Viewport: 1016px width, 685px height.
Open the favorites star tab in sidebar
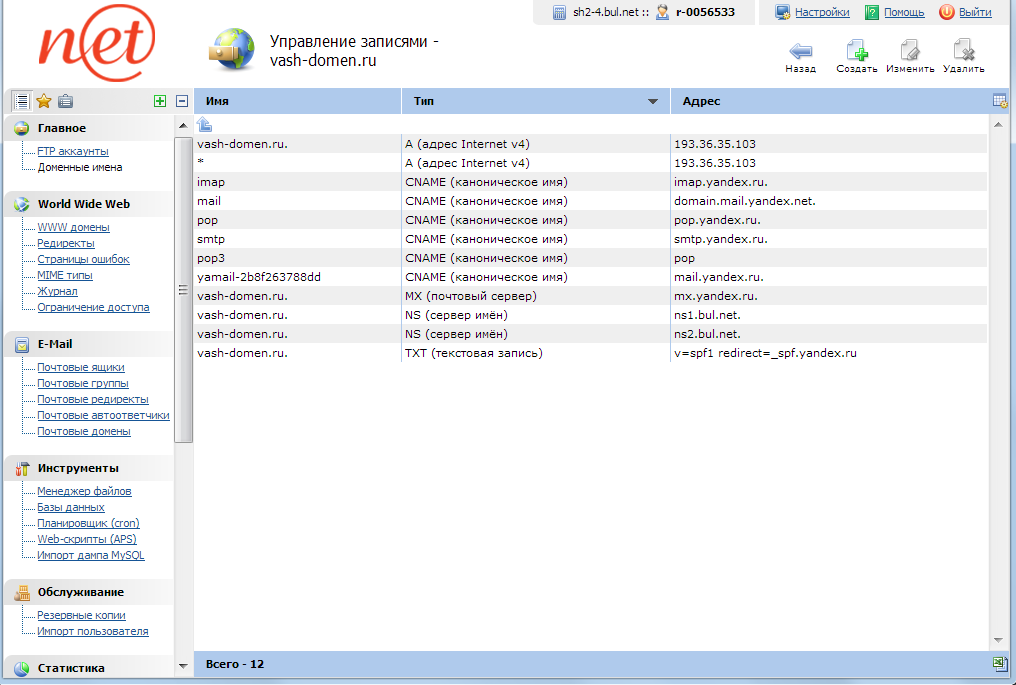tap(44, 101)
